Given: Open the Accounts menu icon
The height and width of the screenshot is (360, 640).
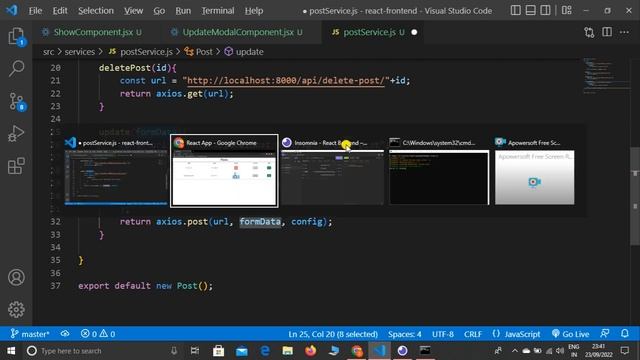Looking at the screenshot, I should pyautogui.click(x=16, y=277).
